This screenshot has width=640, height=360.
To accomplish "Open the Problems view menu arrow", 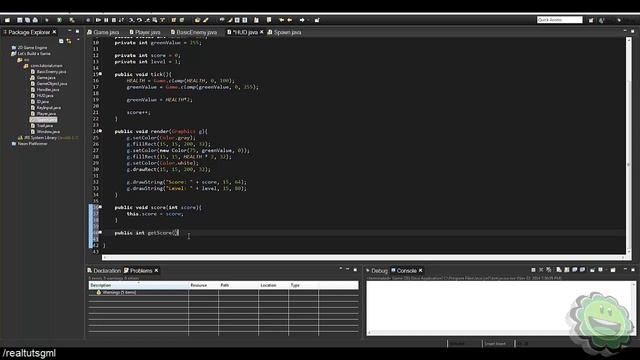I will click(340, 269).
